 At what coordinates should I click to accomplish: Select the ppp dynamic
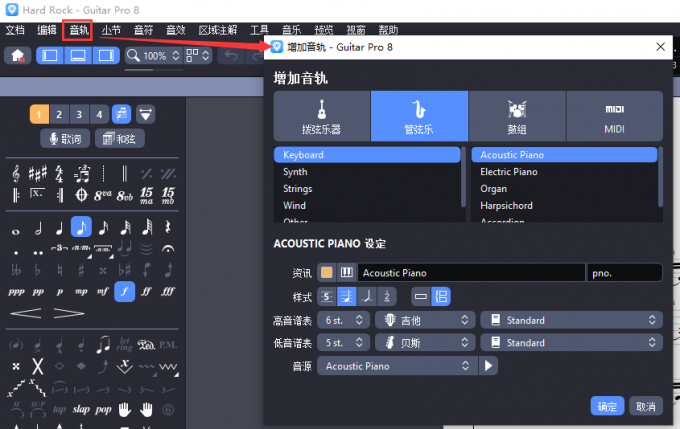click(x=16, y=292)
